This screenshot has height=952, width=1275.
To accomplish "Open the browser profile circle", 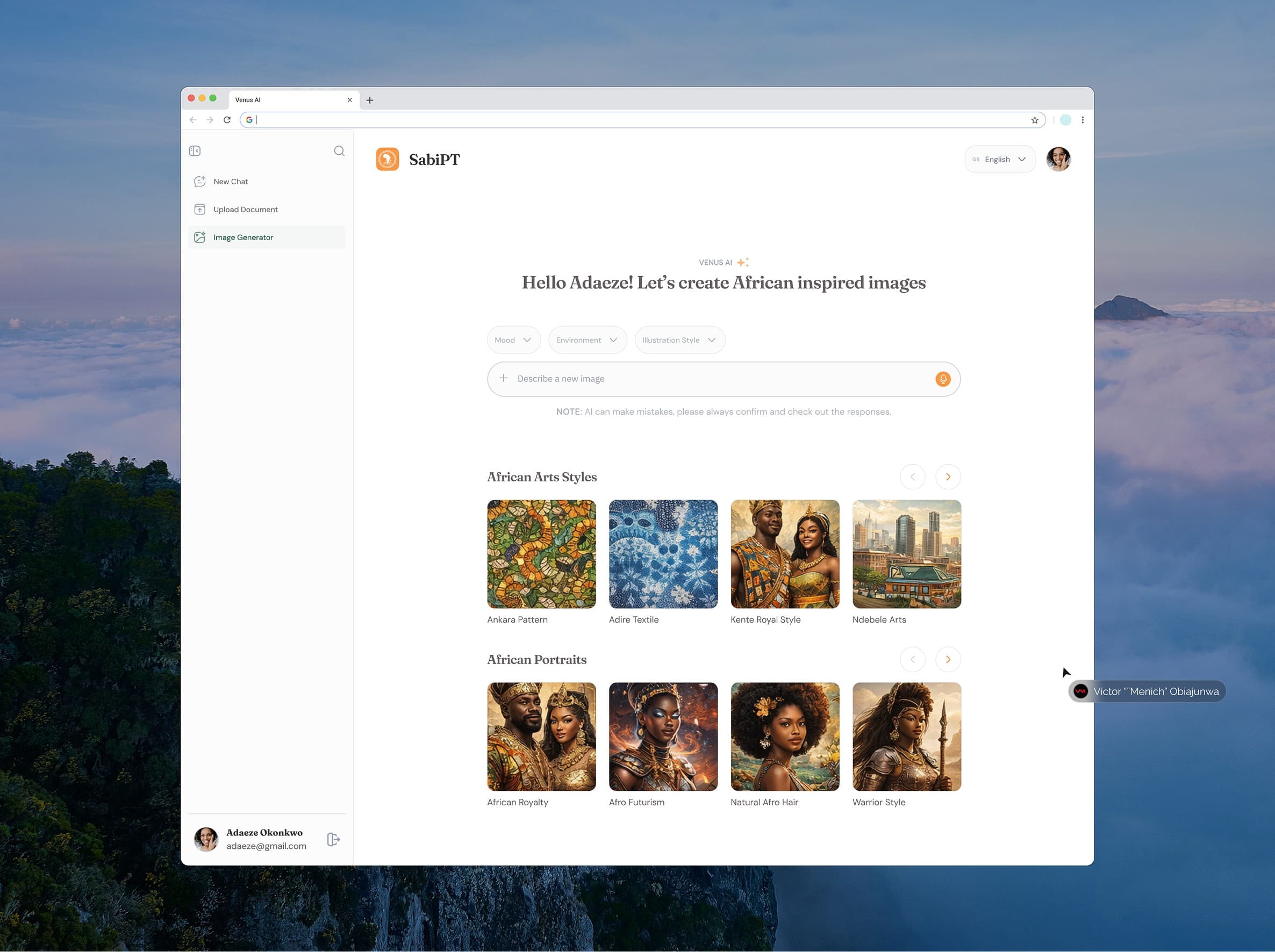I will pos(1066,120).
